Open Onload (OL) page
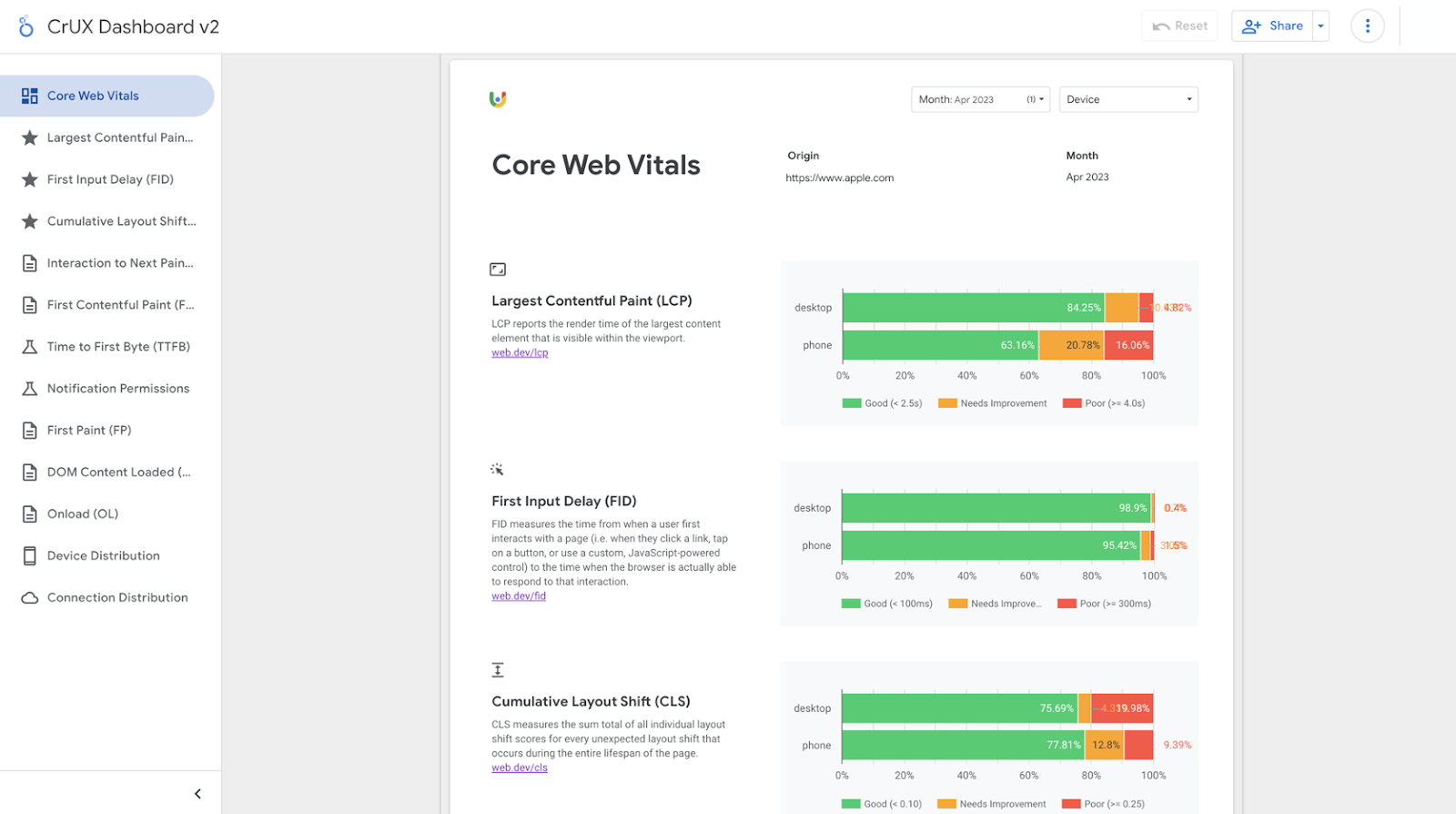The height and width of the screenshot is (814, 1456). (106, 514)
